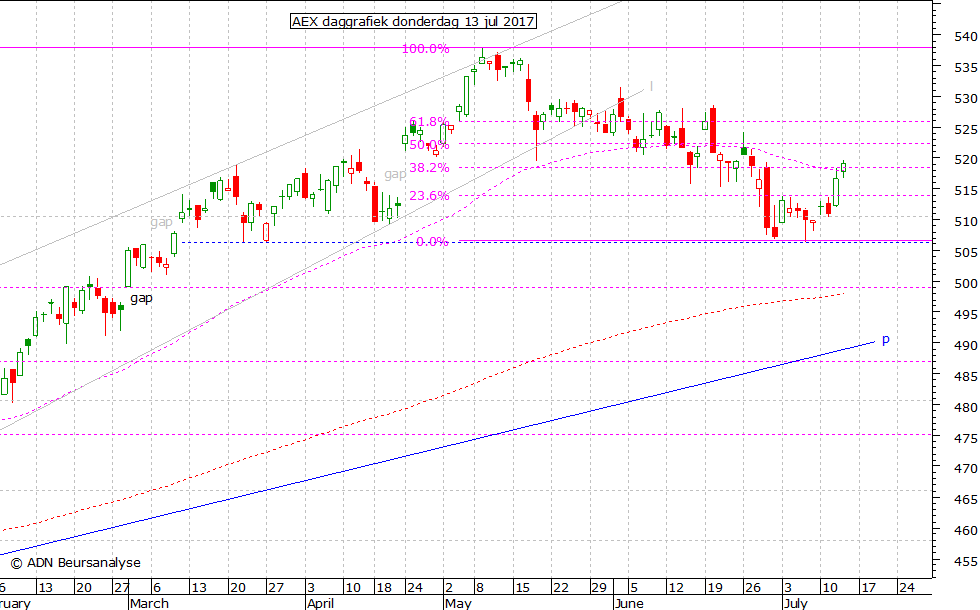Click the '19' date axis label
The width and height of the screenshot is (980, 610).
click(714, 588)
